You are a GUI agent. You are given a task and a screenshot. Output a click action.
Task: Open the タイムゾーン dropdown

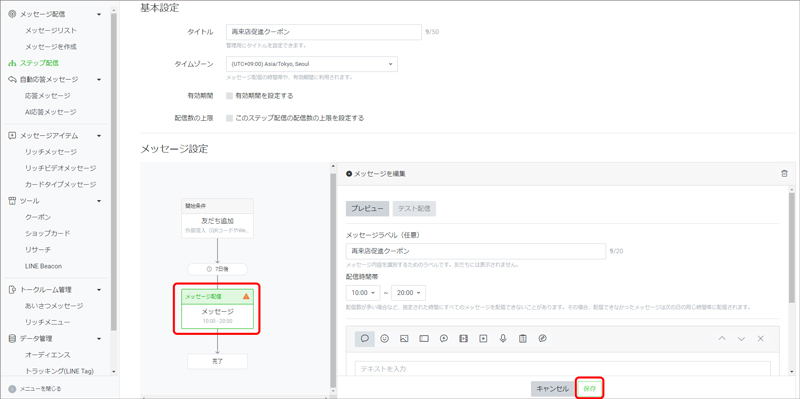click(311, 64)
